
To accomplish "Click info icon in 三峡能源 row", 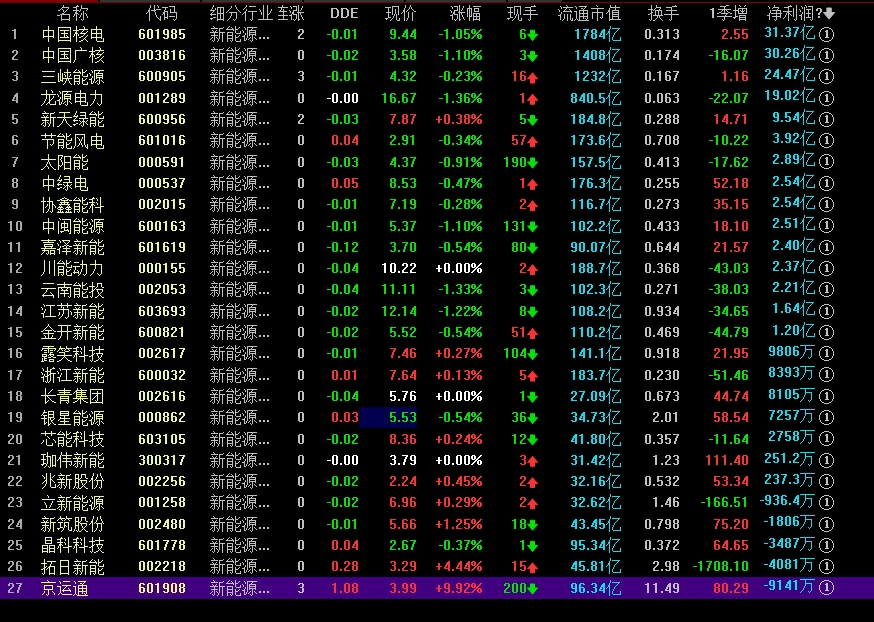I will (827, 77).
